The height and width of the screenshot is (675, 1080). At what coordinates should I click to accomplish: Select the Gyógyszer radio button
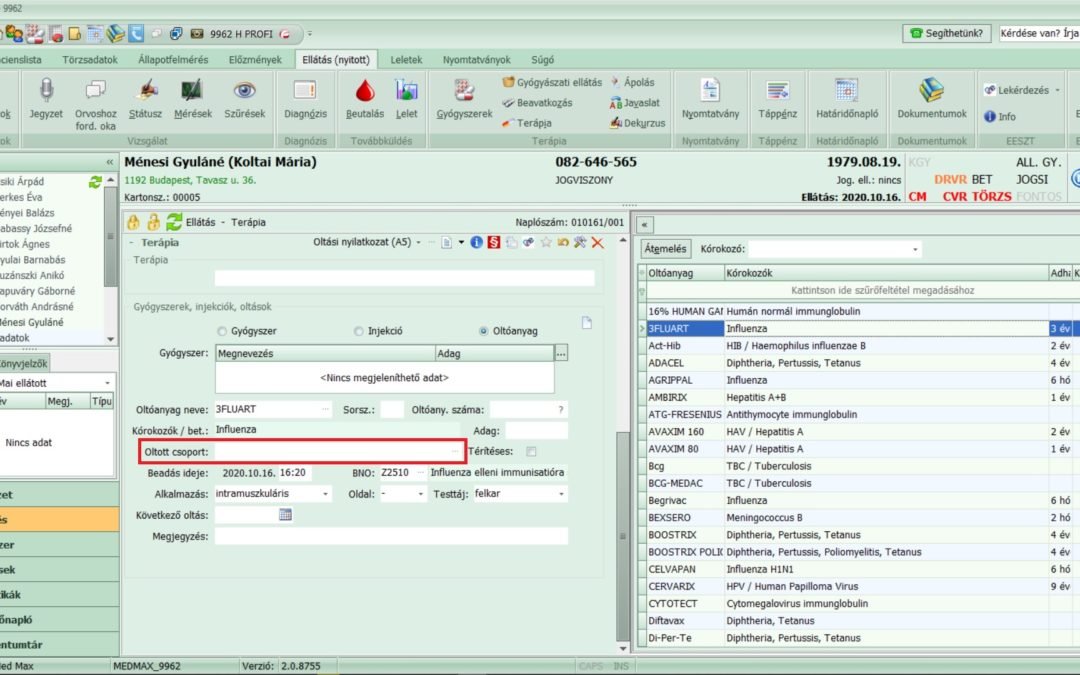click(x=222, y=331)
